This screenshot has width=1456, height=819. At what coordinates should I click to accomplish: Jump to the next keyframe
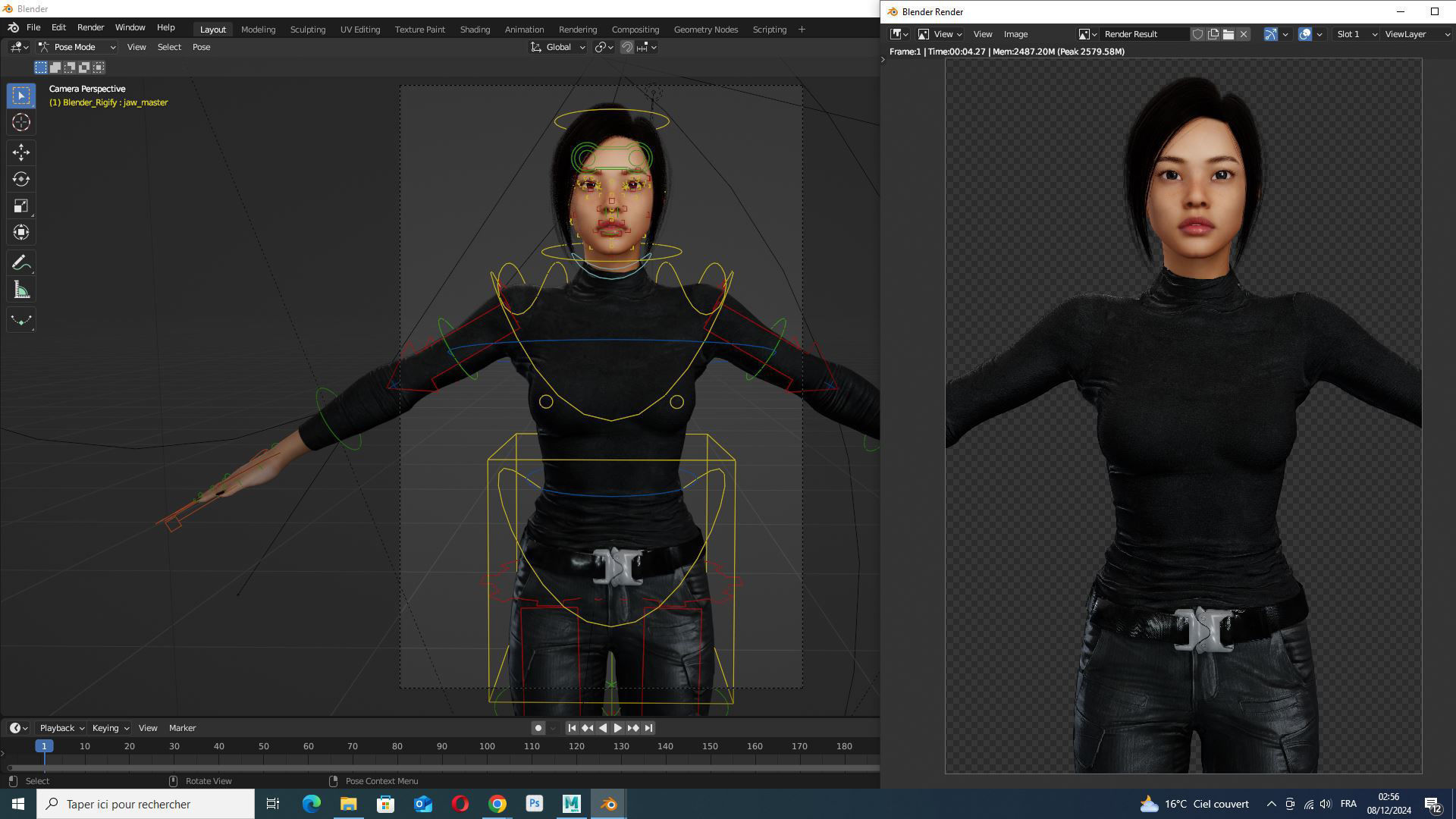tap(633, 728)
